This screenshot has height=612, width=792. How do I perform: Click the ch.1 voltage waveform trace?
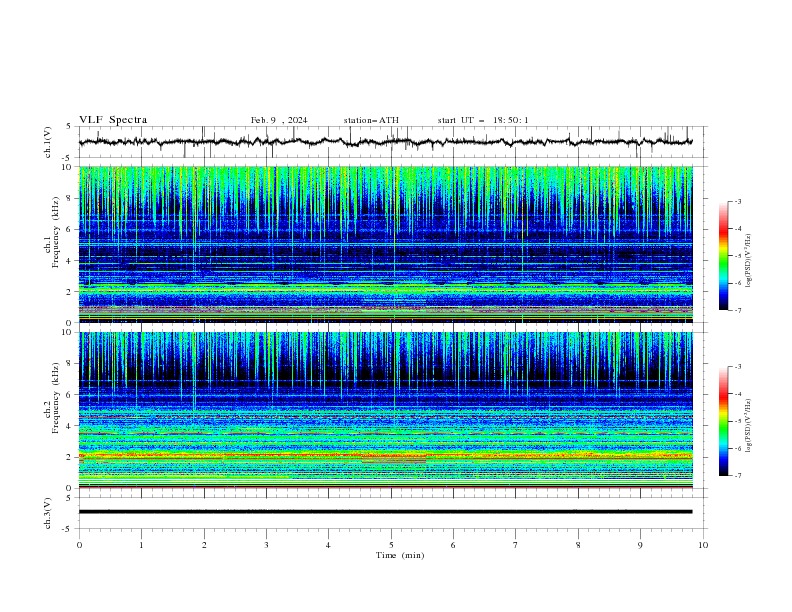tap(385, 142)
